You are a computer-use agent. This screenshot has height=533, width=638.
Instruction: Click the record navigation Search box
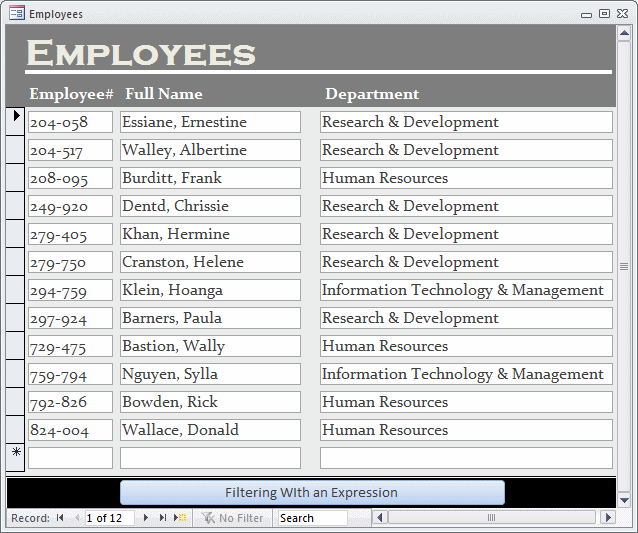click(312, 518)
